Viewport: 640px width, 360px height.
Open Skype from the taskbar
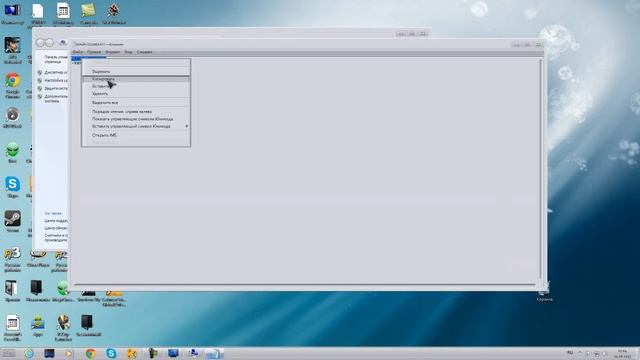[111, 353]
